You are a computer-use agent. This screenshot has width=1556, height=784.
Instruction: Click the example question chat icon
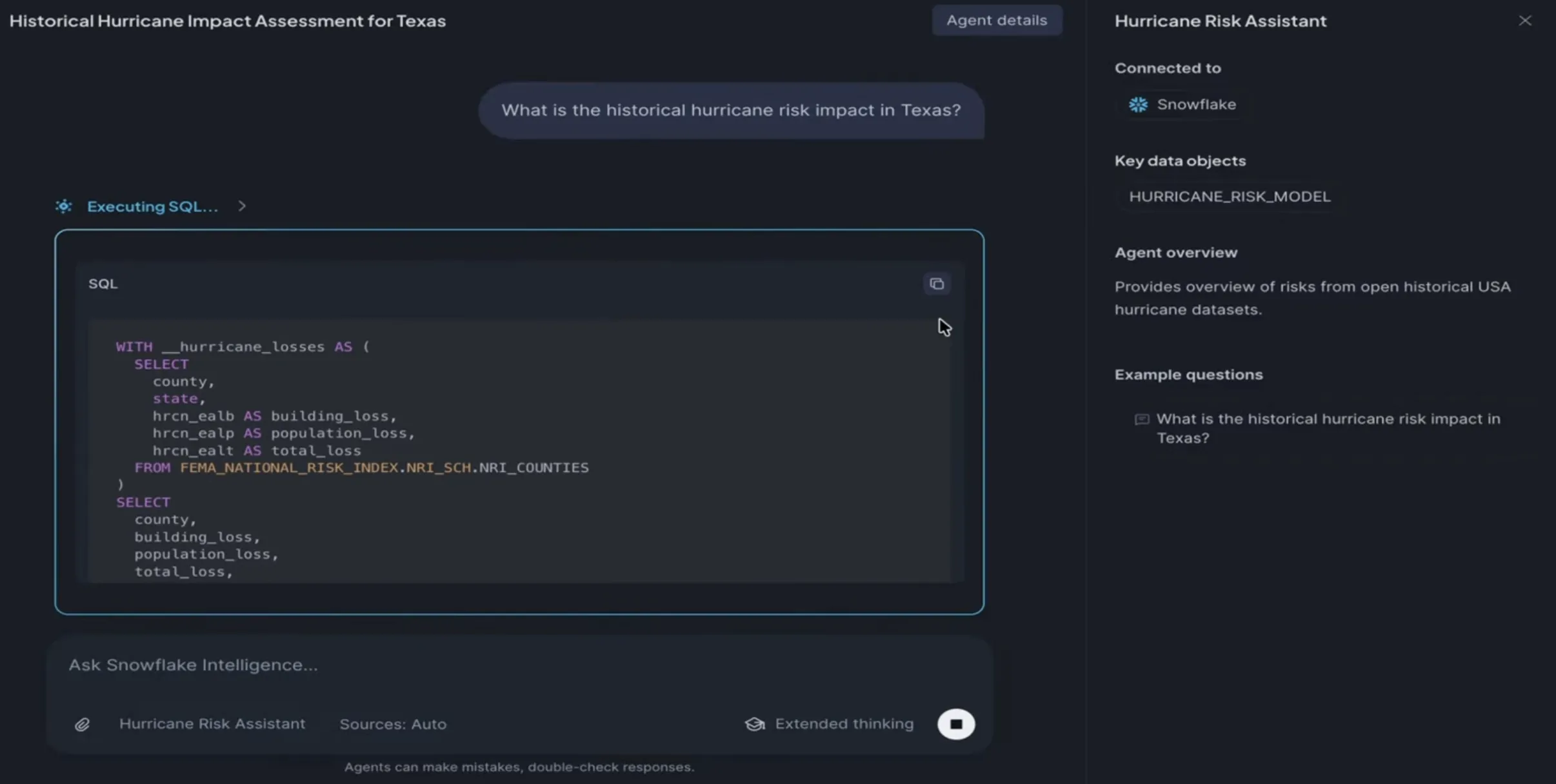coord(1142,420)
